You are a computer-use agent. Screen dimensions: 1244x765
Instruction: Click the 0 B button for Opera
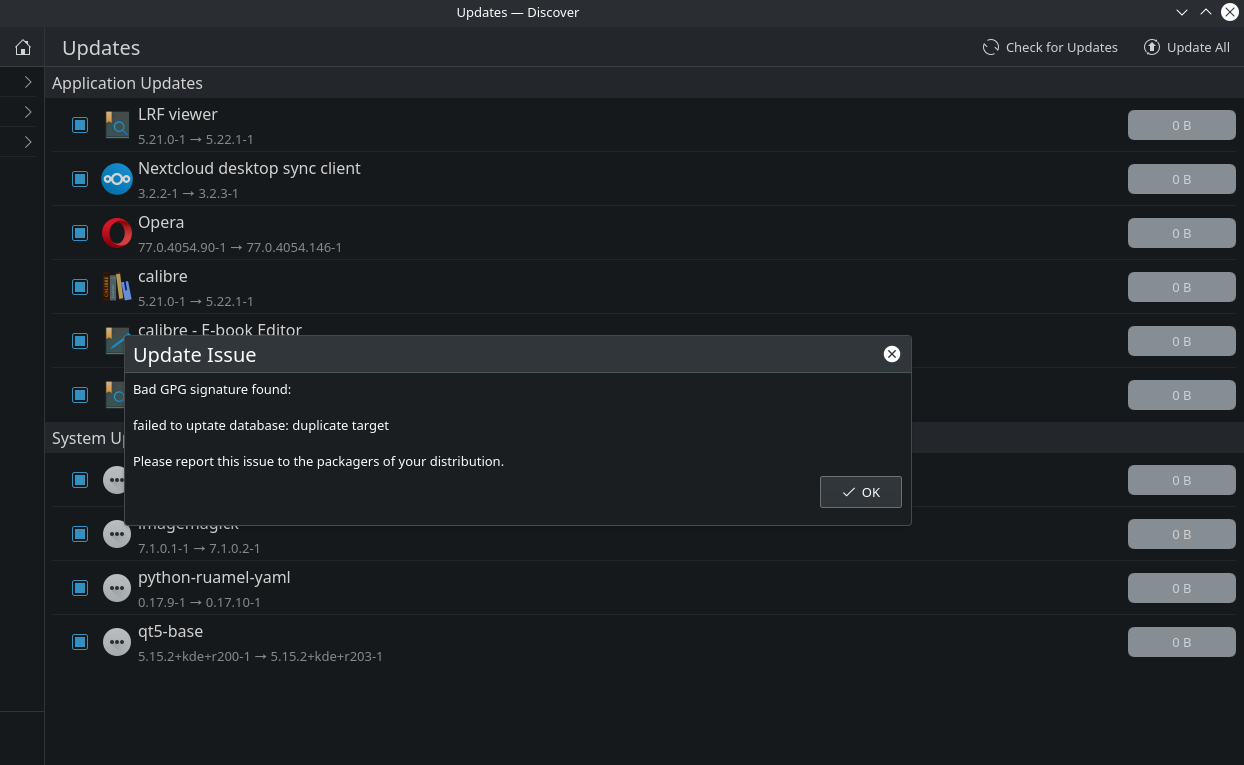pyautogui.click(x=1182, y=233)
